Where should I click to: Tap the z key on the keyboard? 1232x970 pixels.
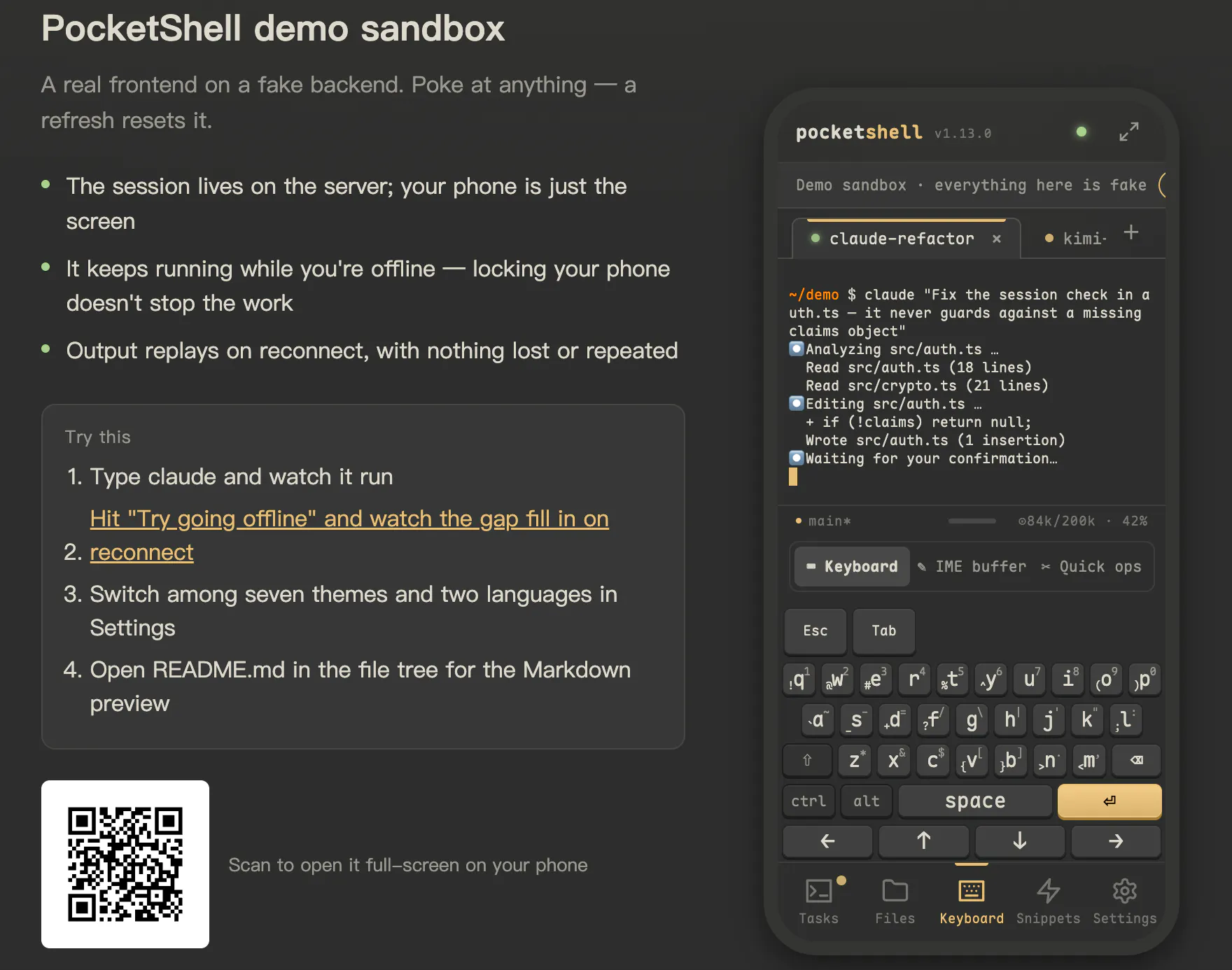pos(855,760)
